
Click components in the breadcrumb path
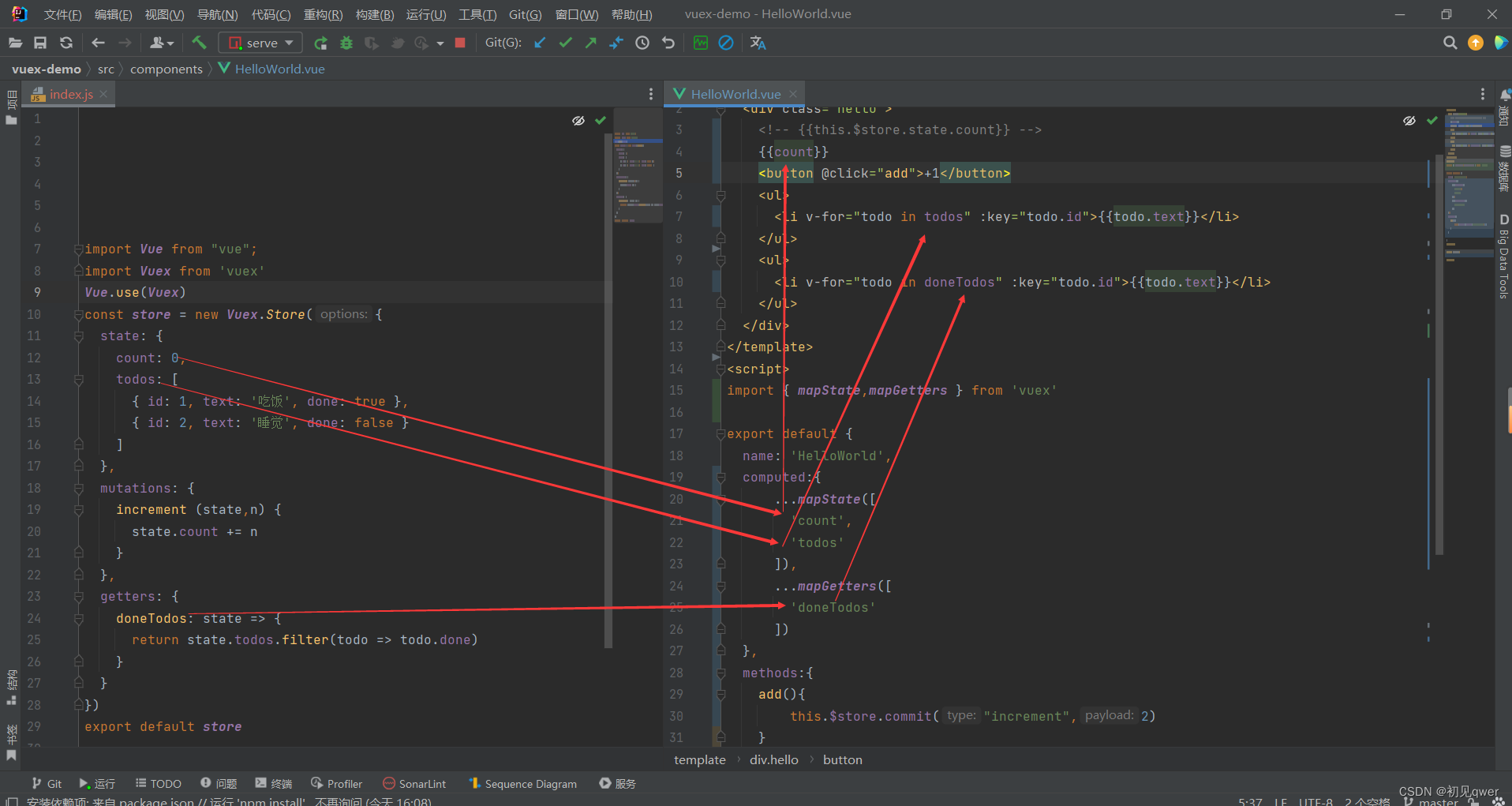167,69
